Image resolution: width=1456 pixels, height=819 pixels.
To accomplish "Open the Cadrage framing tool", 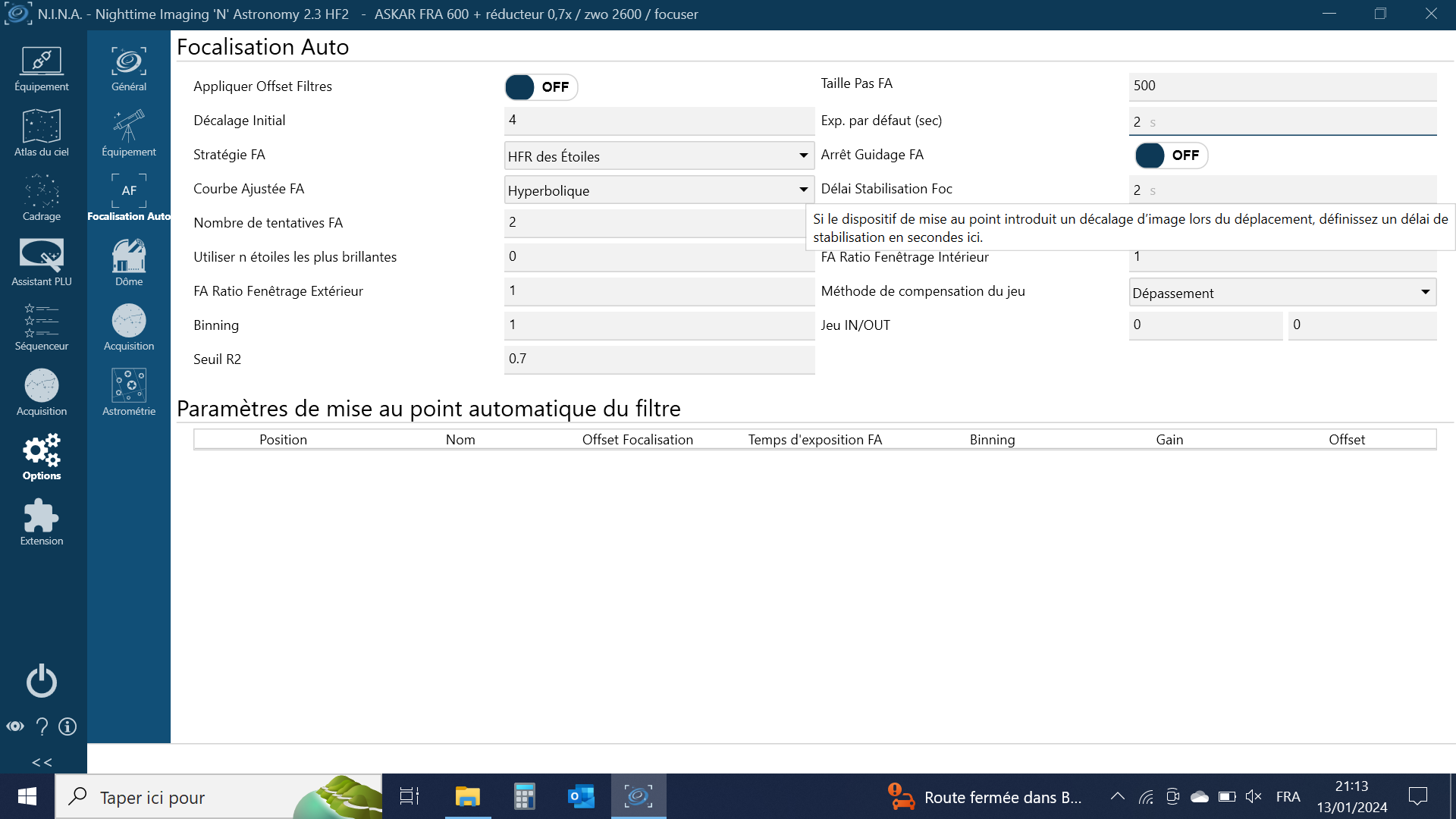I will [42, 197].
